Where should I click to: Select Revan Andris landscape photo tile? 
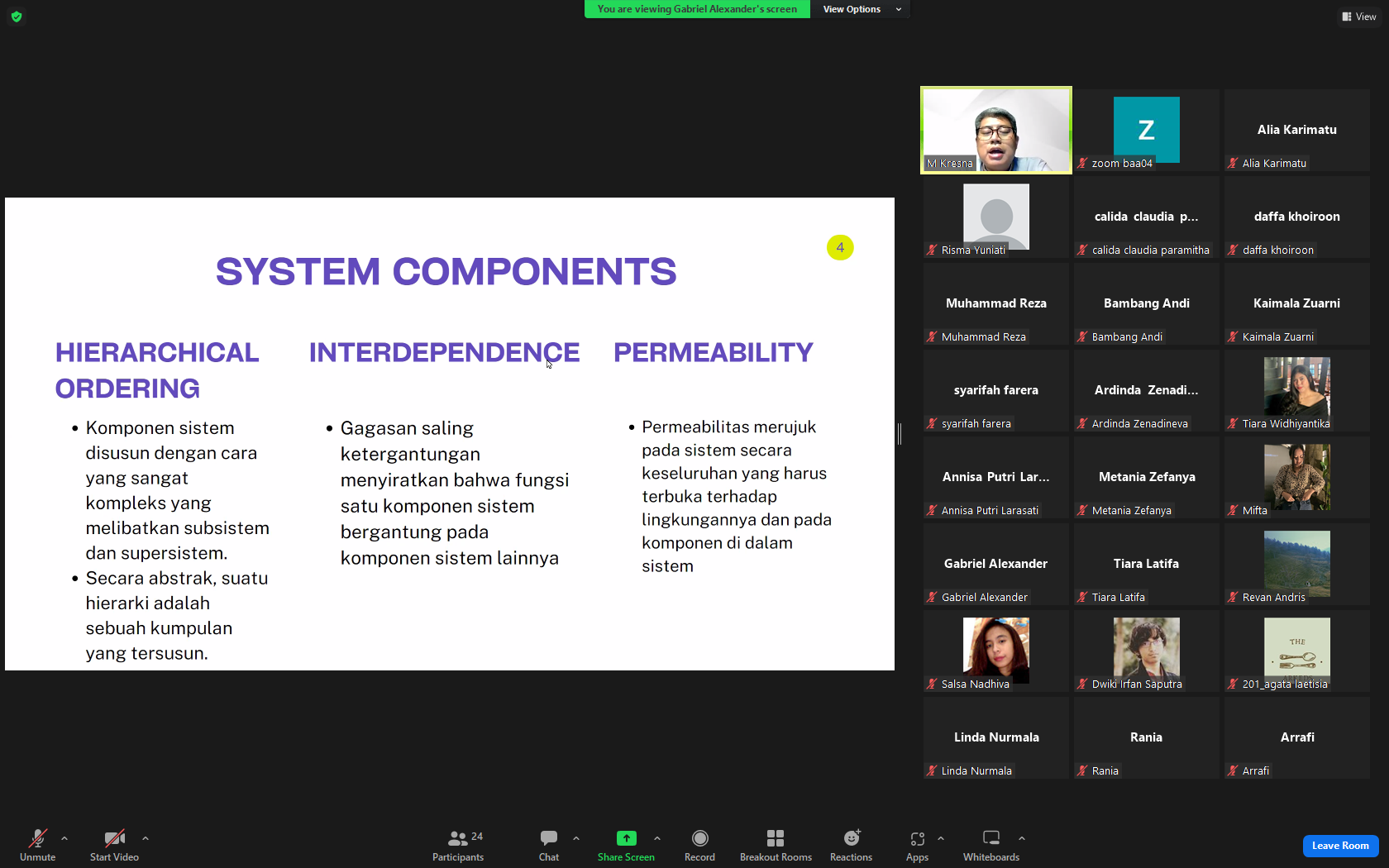1296,565
